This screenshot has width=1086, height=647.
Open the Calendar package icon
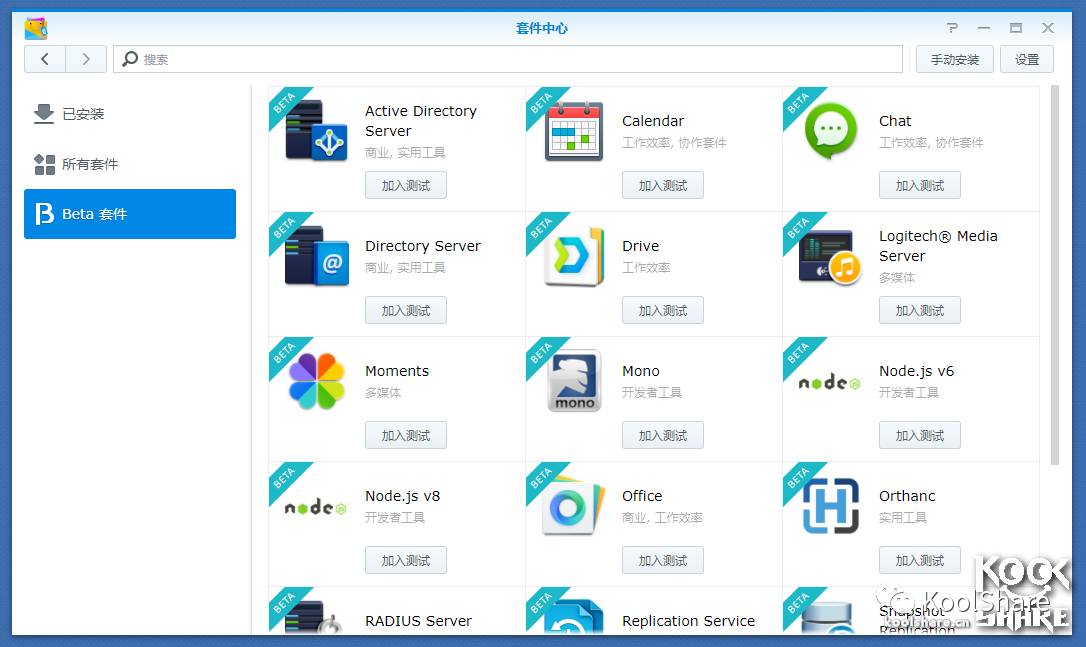[x=573, y=131]
